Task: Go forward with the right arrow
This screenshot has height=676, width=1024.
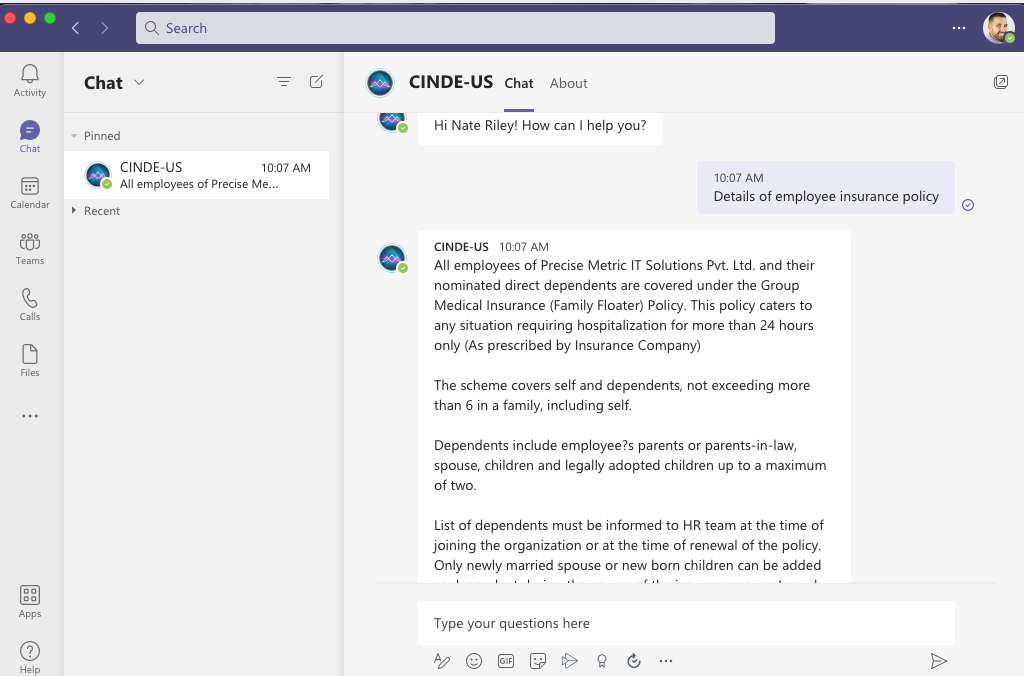Action: point(104,28)
